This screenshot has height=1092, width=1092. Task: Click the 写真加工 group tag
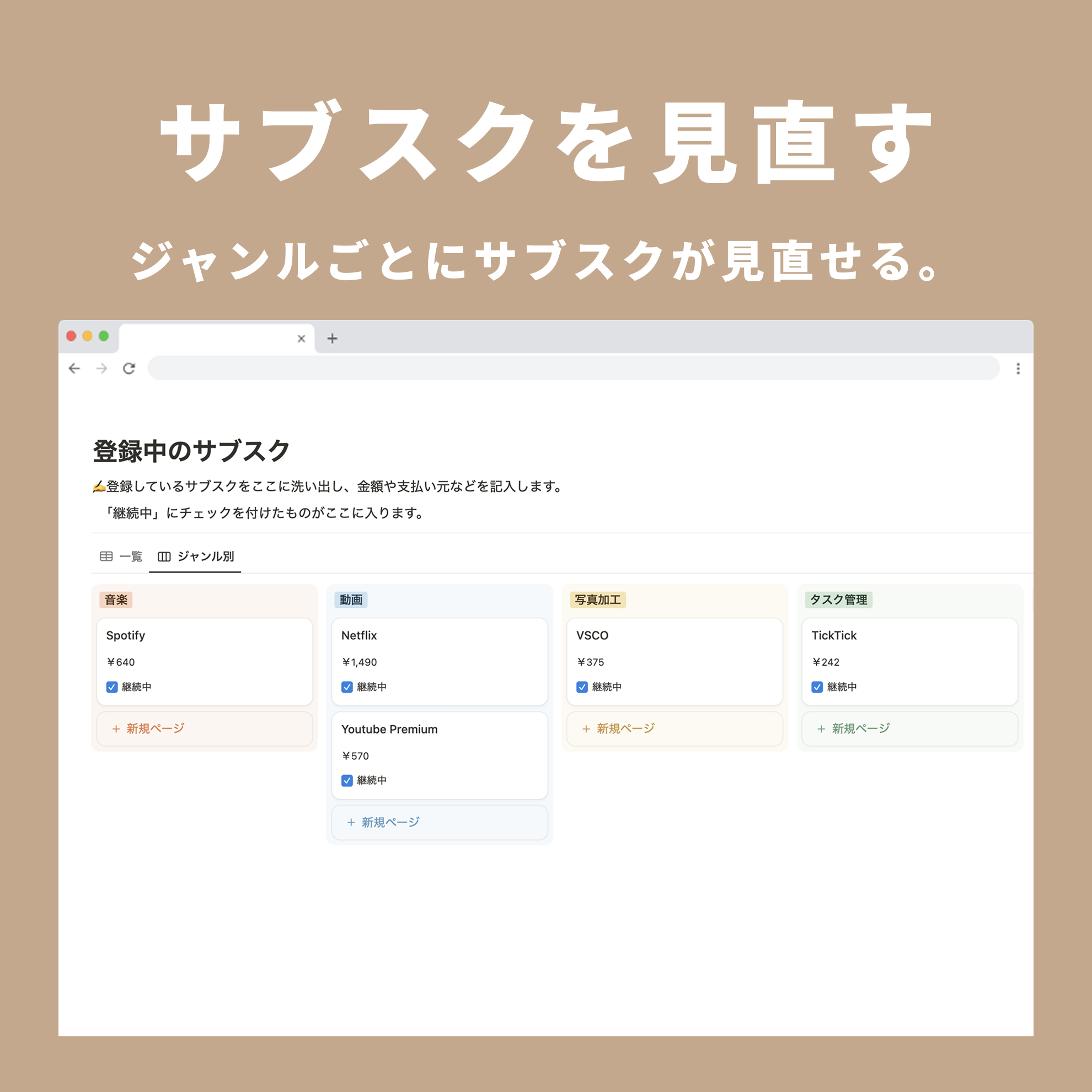point(597,599)
